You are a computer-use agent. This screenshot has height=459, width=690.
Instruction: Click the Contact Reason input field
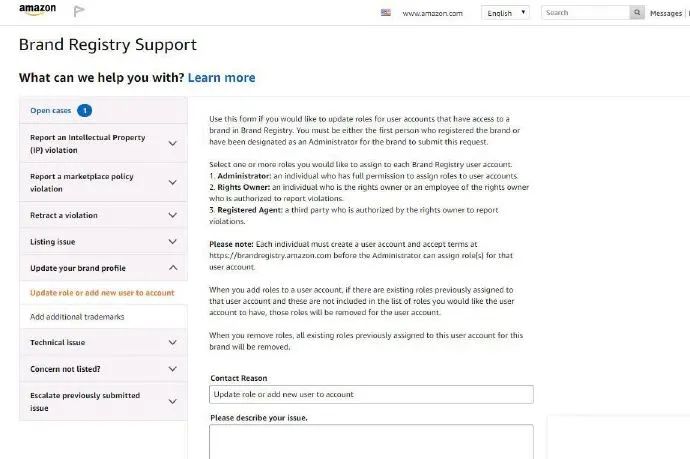[x=371, y=394]
